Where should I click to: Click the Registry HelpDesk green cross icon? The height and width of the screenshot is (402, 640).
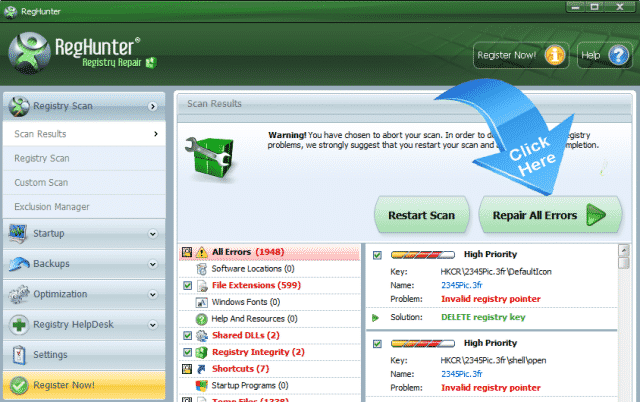(x=18, y=324)
